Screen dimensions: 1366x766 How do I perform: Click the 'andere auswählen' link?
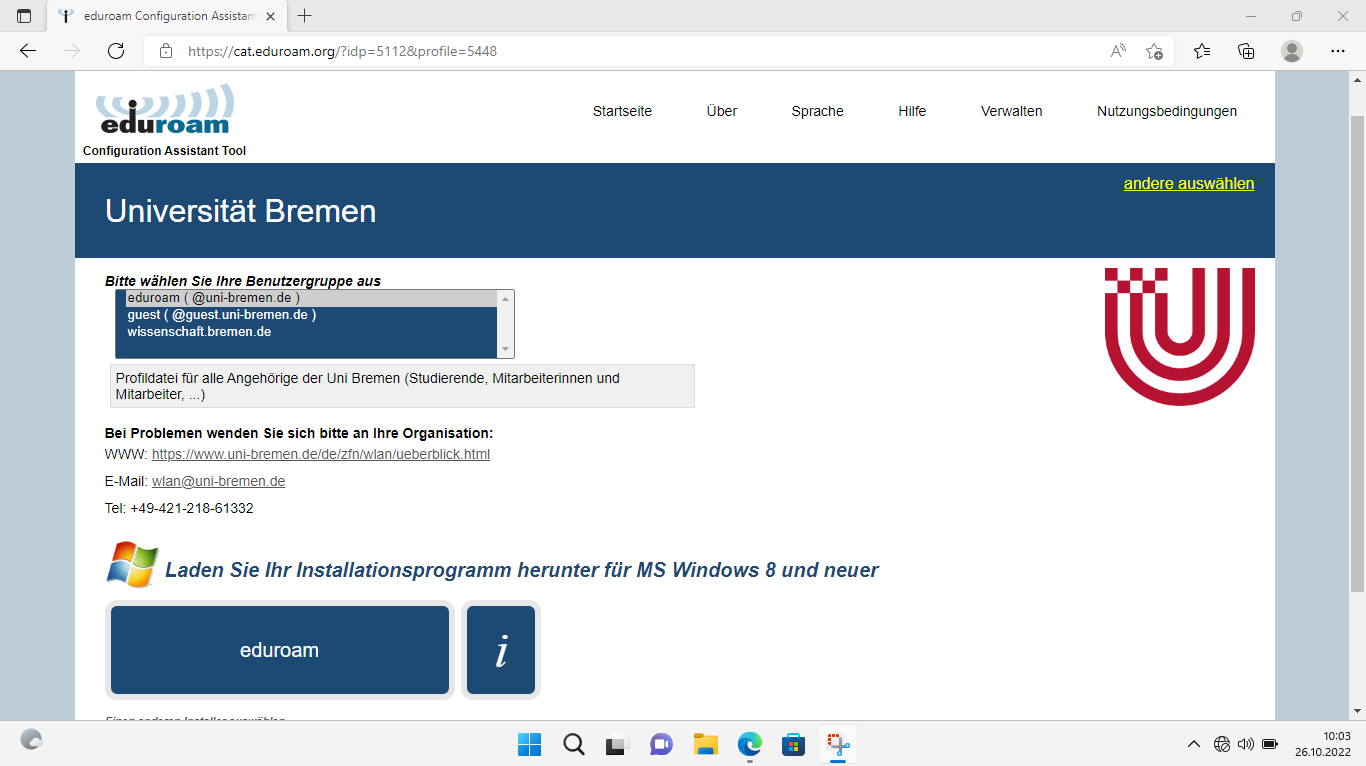pyautogui.click(x=1188, y=184)
